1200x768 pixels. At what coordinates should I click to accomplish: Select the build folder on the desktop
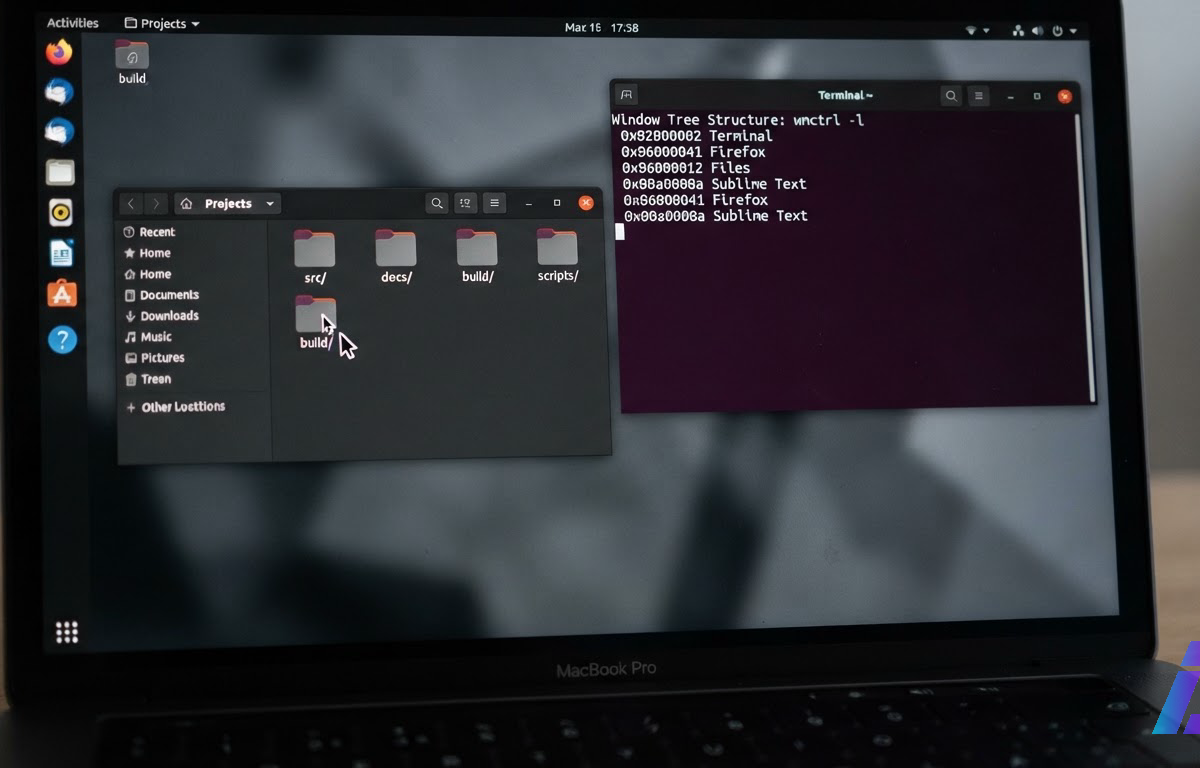click(x=132, y=62)
